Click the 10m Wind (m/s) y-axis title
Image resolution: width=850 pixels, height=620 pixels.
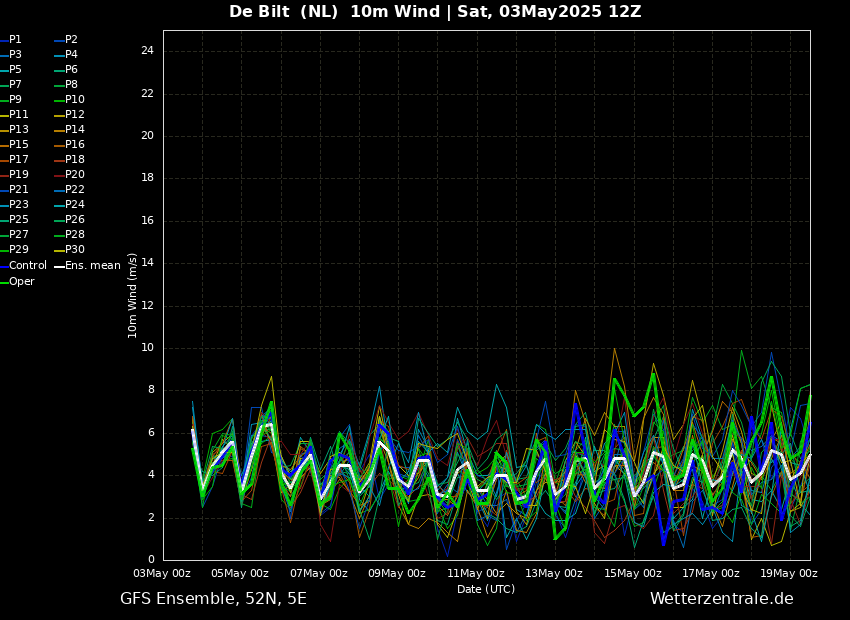(x=133, y=295)
